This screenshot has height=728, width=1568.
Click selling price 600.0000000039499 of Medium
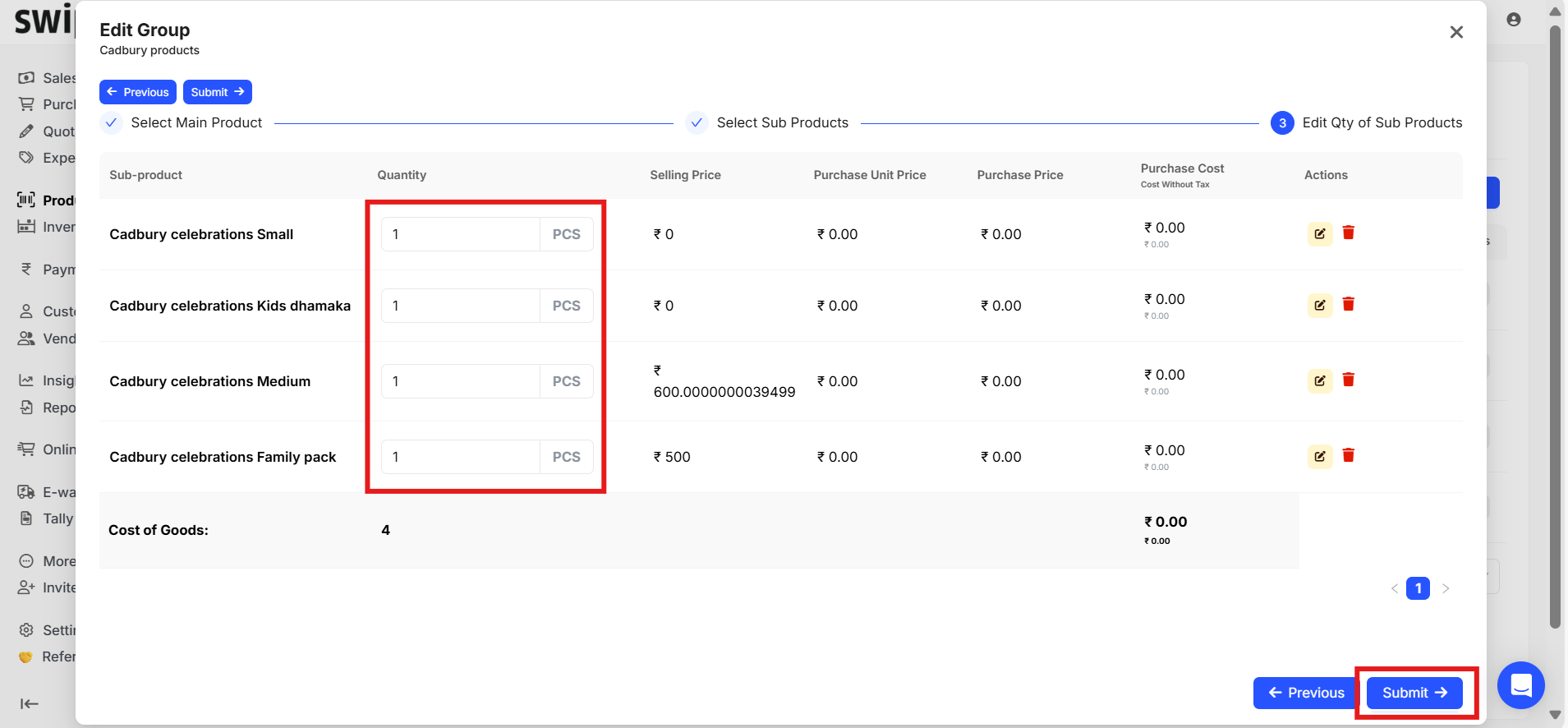(724, 392)
